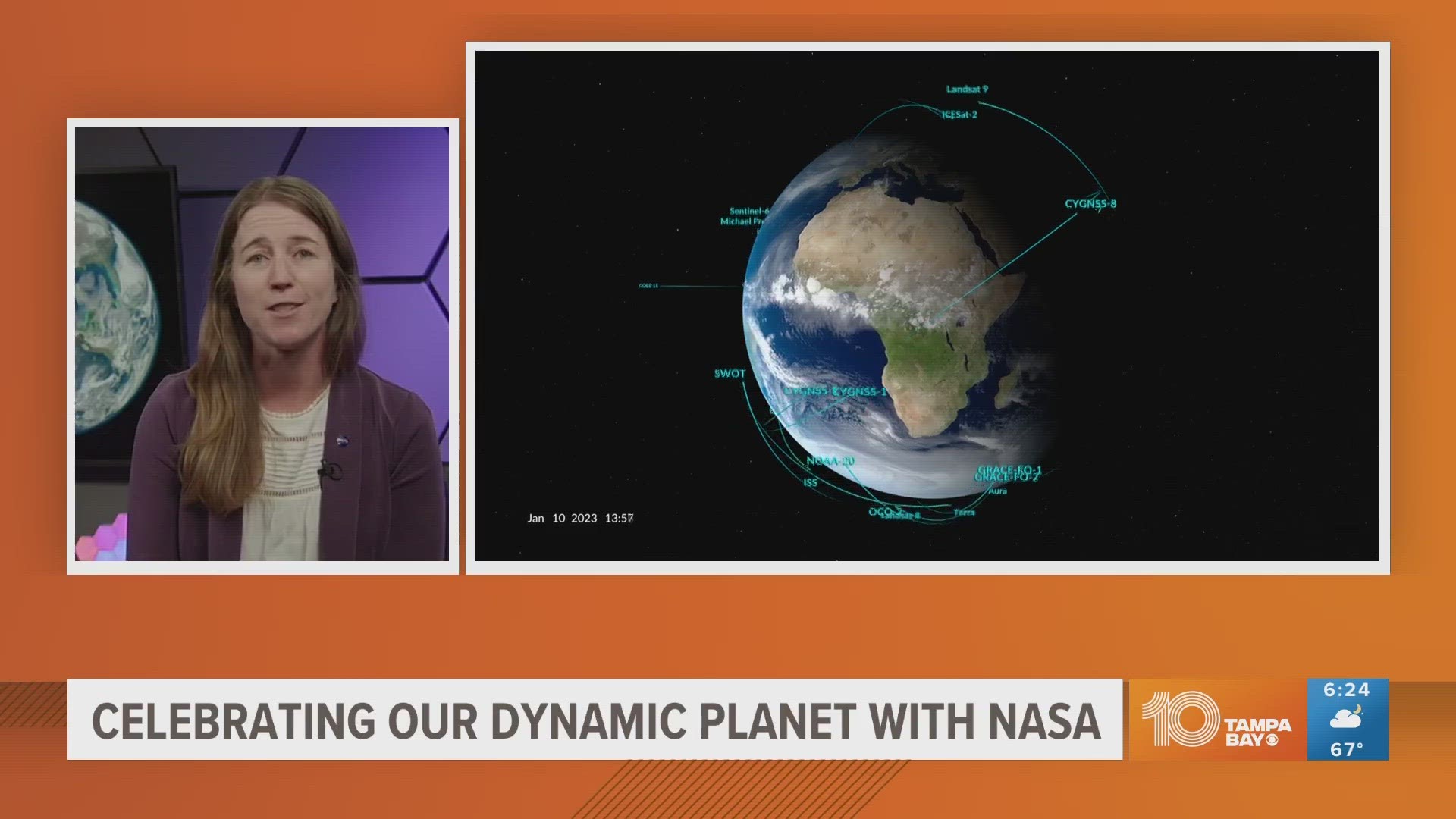Click the 10 Tampa Bay station logo
Viewport: 1456px width, 819px height.
tap(1217, 719)
